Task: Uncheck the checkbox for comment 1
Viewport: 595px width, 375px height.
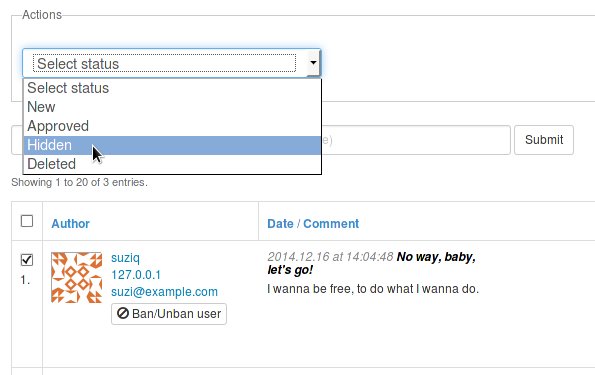Action: (27, 260)
